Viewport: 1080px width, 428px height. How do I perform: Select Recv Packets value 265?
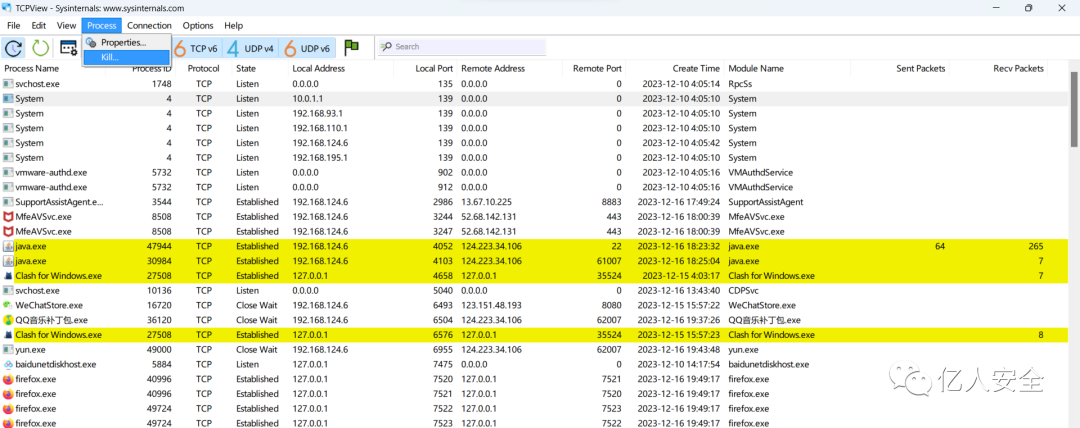pyautogui.click(x=1036, y=246)
